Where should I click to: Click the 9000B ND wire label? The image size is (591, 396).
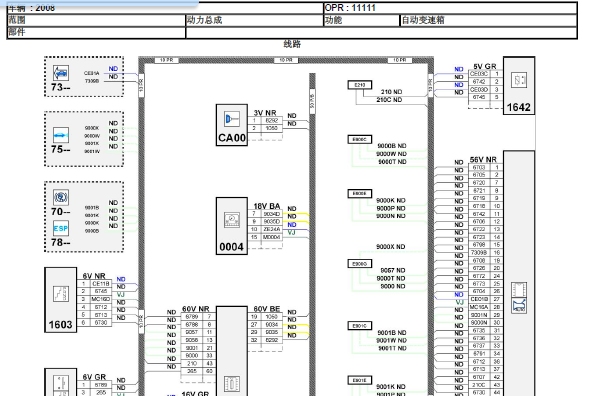click(392, 146)
